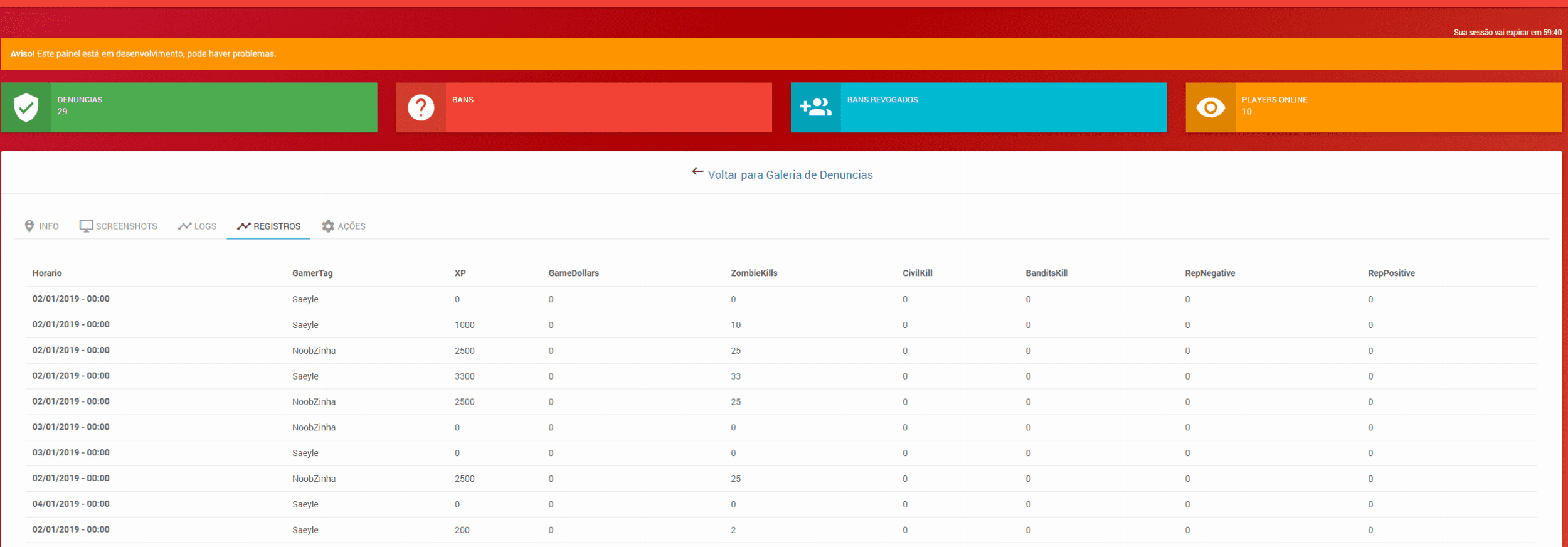Click NoobZinha in the 03/01/2019 row
The image size is (1568, 547).
[314, 427]
